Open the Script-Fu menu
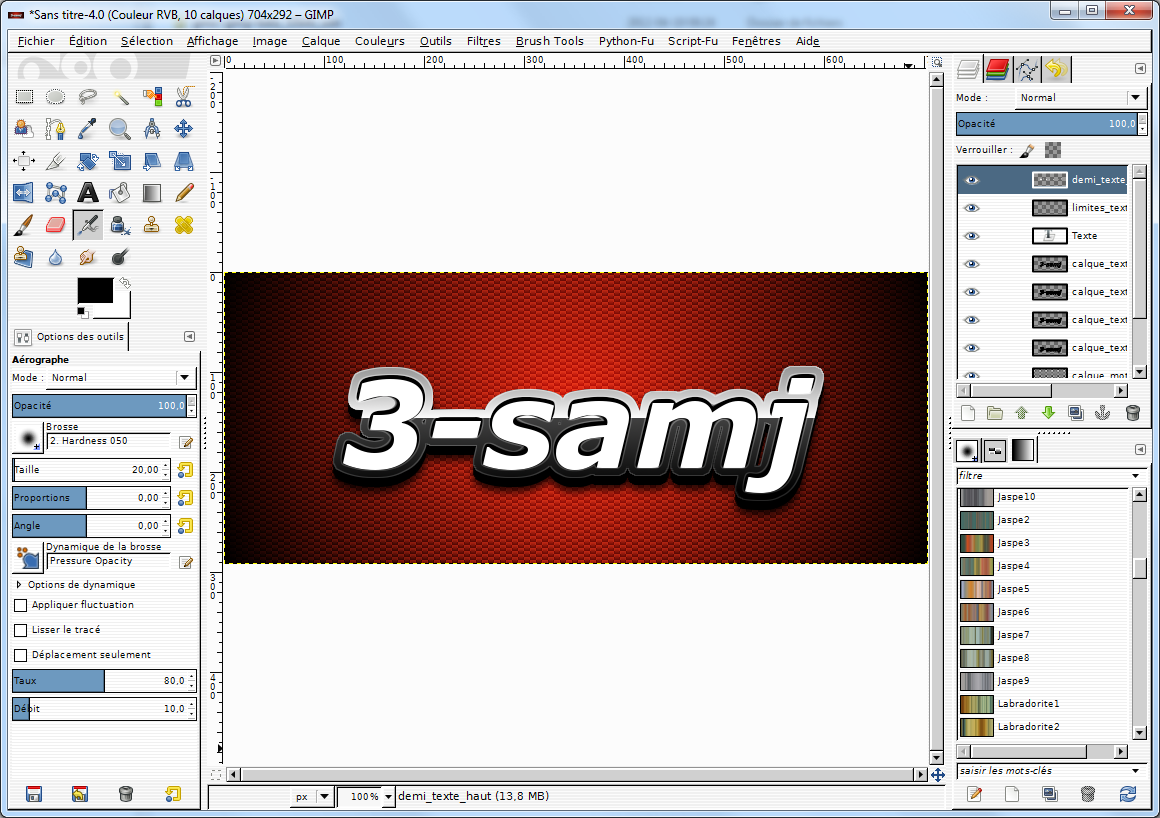Viewport: 1160px width, 818px height. pyautogui.click(x=692, y=41)
